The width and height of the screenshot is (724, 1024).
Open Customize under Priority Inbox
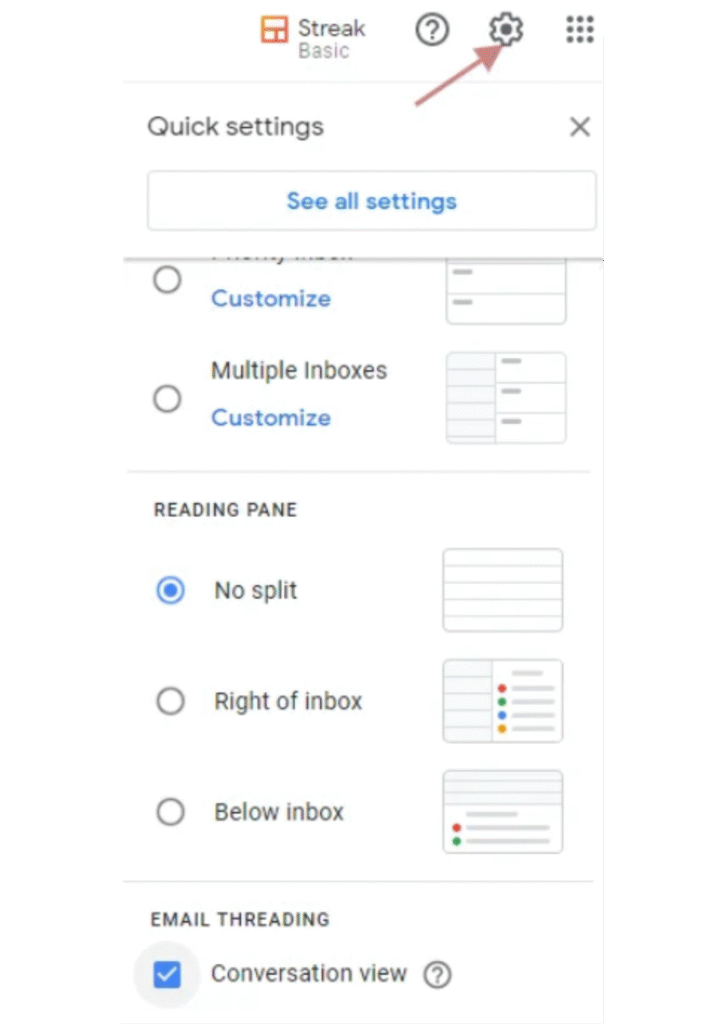click(270, 298)
